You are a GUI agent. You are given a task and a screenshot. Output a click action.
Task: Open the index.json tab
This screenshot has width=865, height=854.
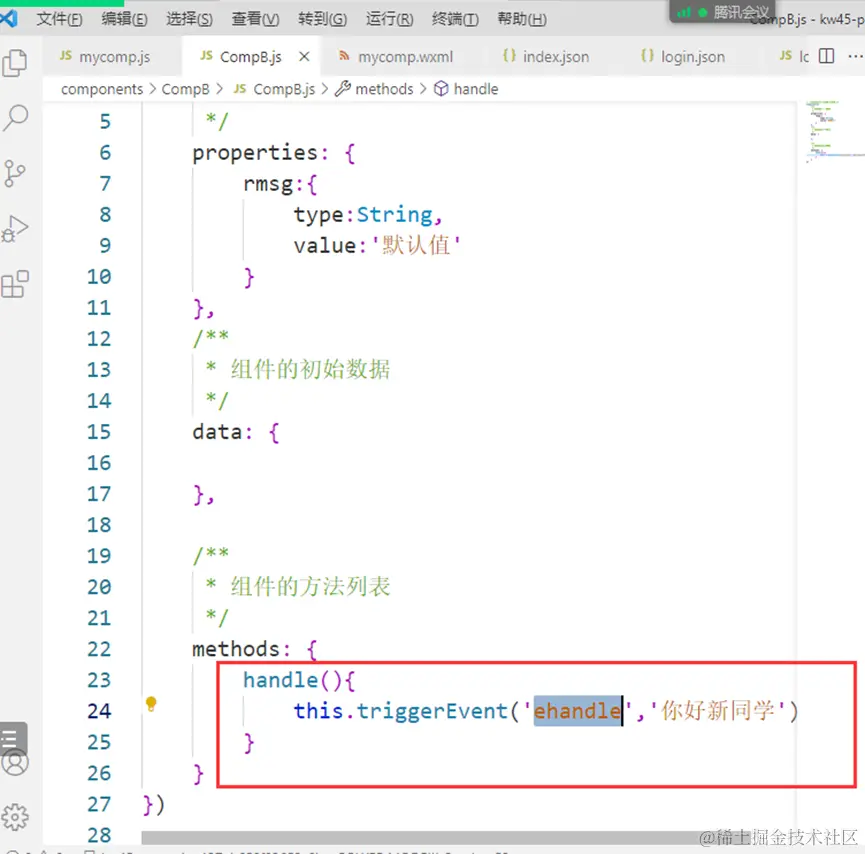[x=546, y=56]
